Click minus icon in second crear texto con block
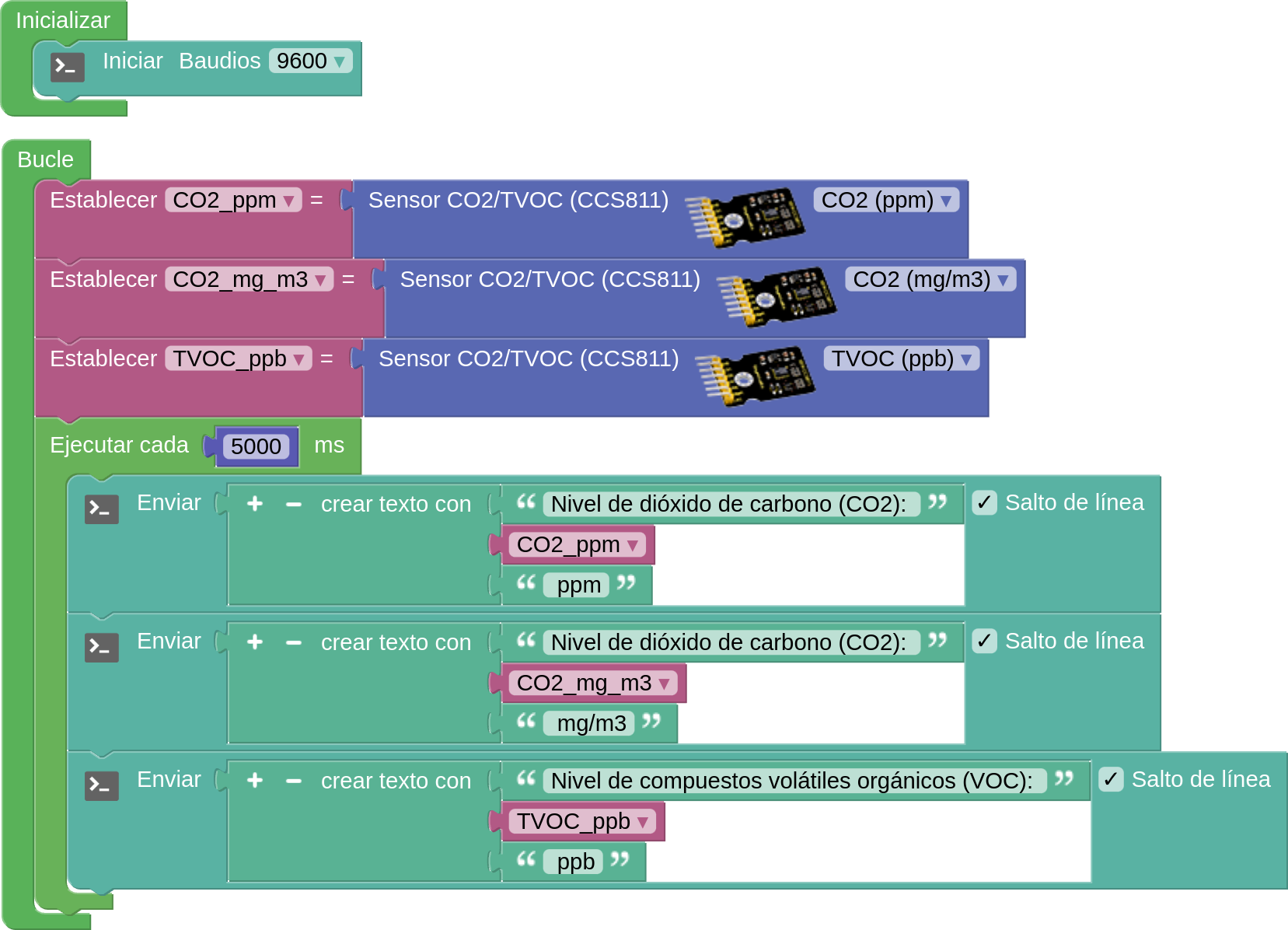 [x=293, y=642]
